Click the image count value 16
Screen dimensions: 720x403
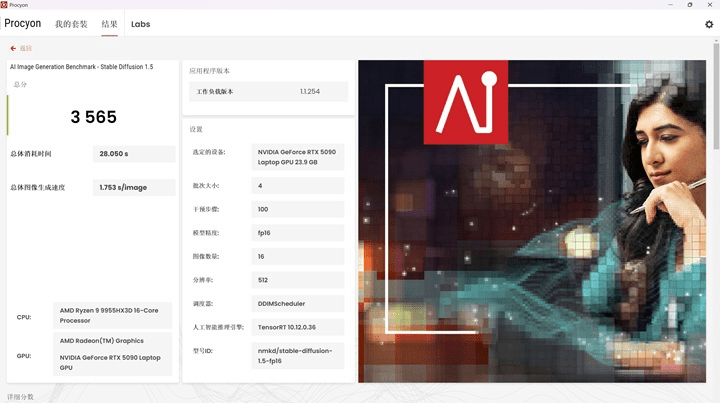pyautogui.click(x=298, y=256)
